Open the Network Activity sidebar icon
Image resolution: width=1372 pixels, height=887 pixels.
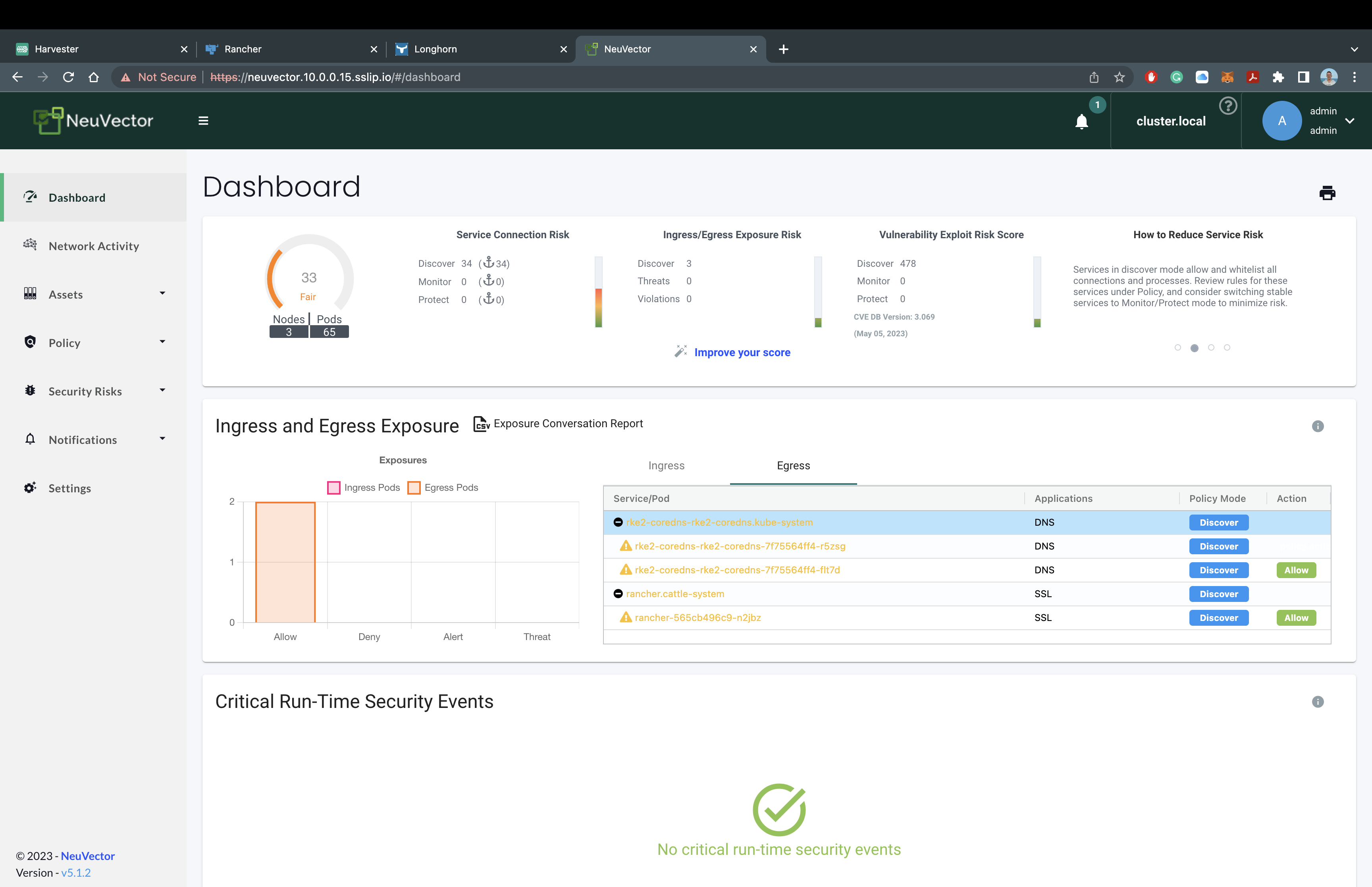pos(31,246)
